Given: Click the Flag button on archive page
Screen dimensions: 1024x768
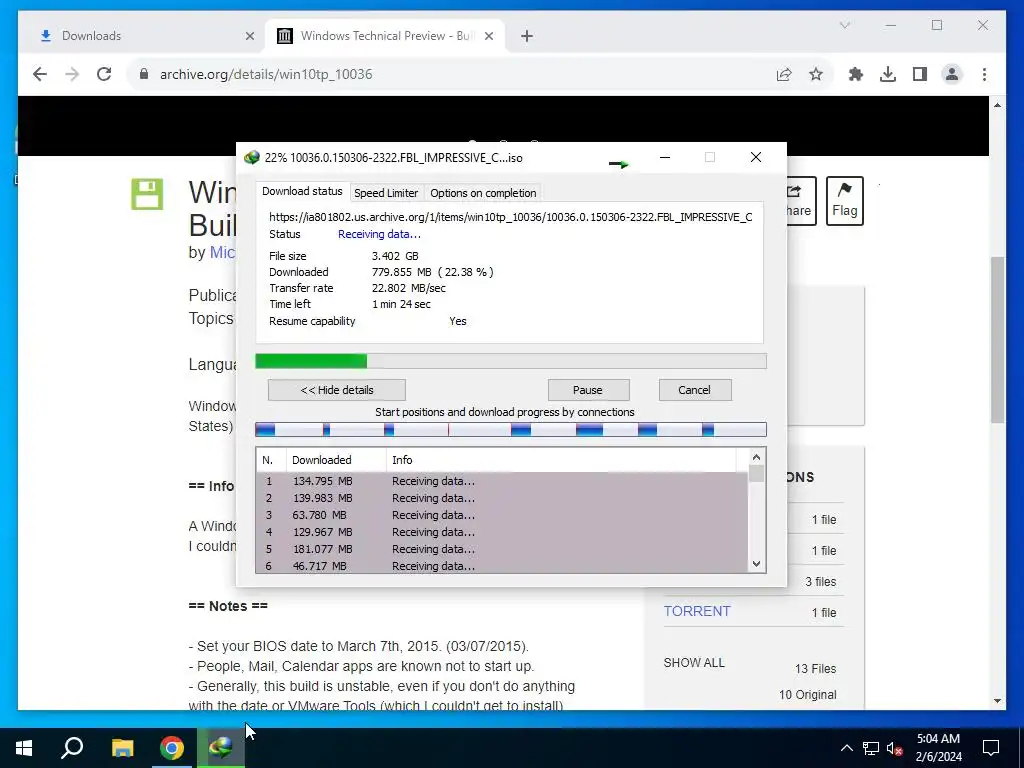Looking at the screenshot, I should [x=844, y=200].
